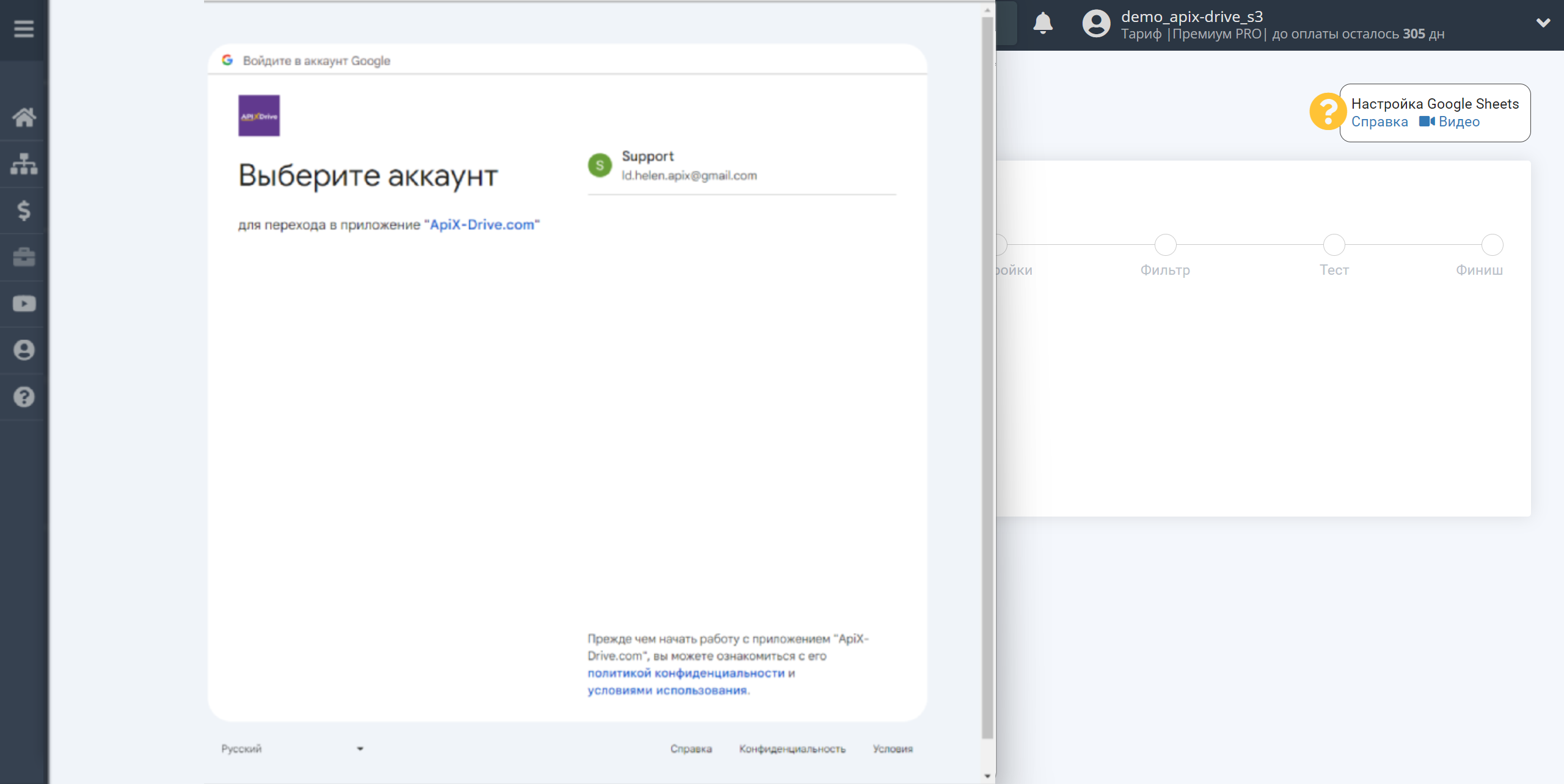Viewport: 1564px width, 784px height.
Task: Choose the Support ld.helen.apix@gmail.com account
Action: point(742,166)
